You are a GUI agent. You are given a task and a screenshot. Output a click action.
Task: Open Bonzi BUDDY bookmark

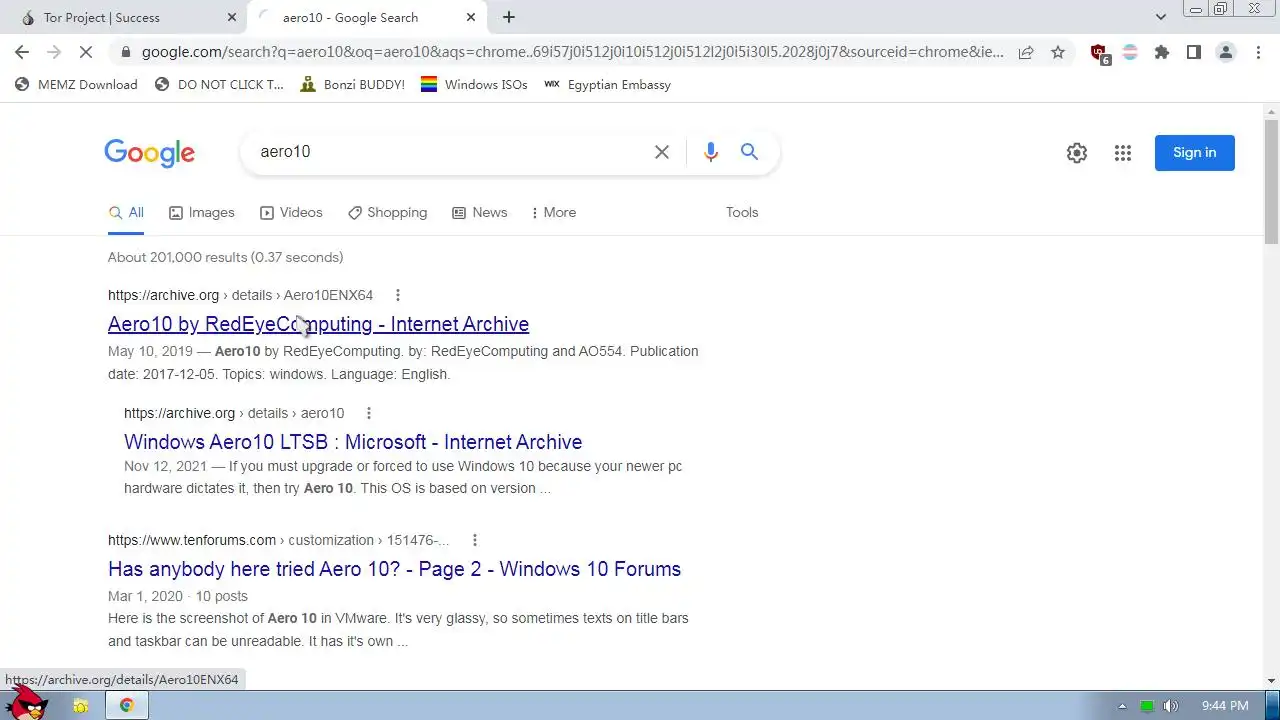coord(352,85)
